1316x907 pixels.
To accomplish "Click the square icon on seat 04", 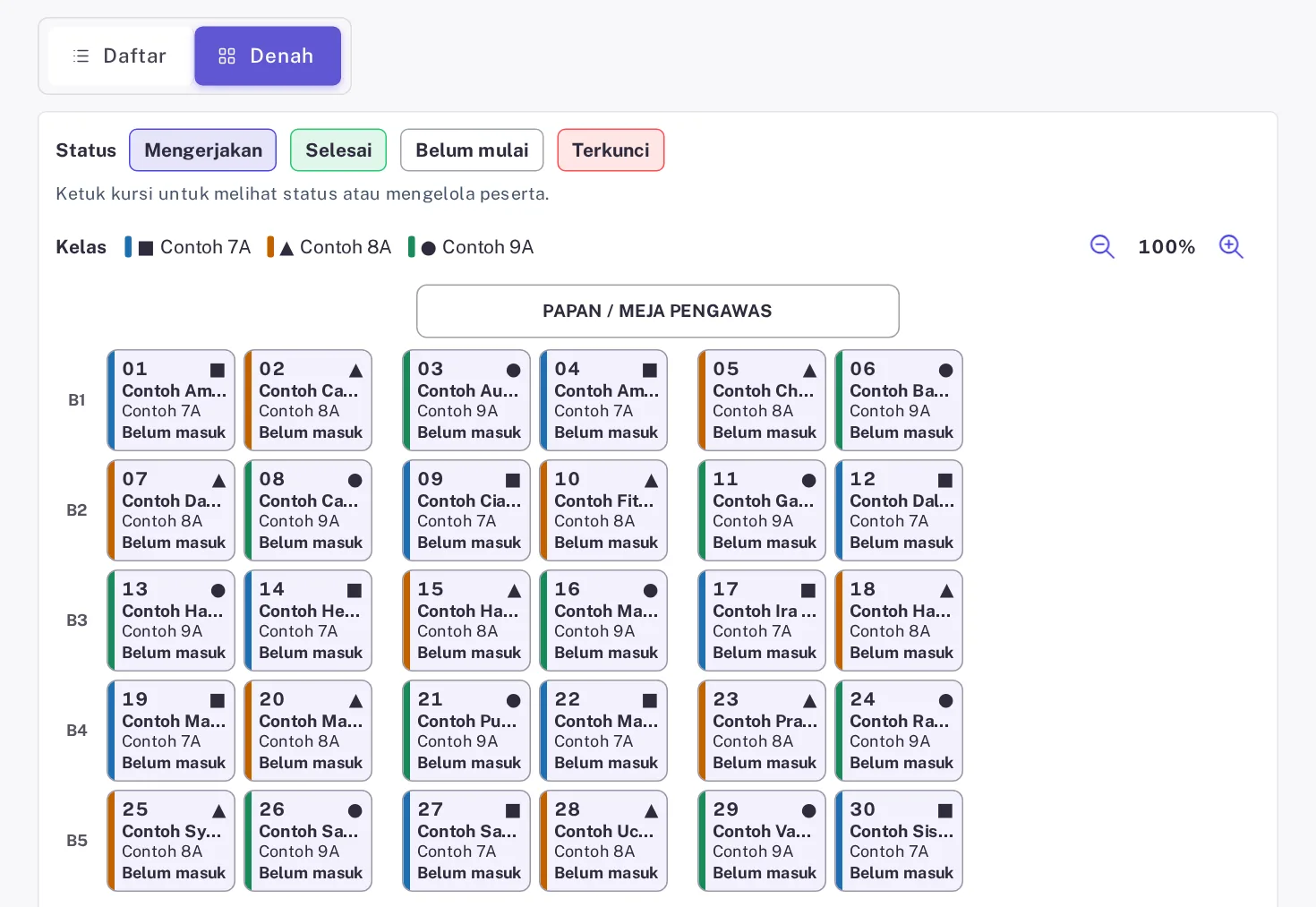I will (650, 371).
